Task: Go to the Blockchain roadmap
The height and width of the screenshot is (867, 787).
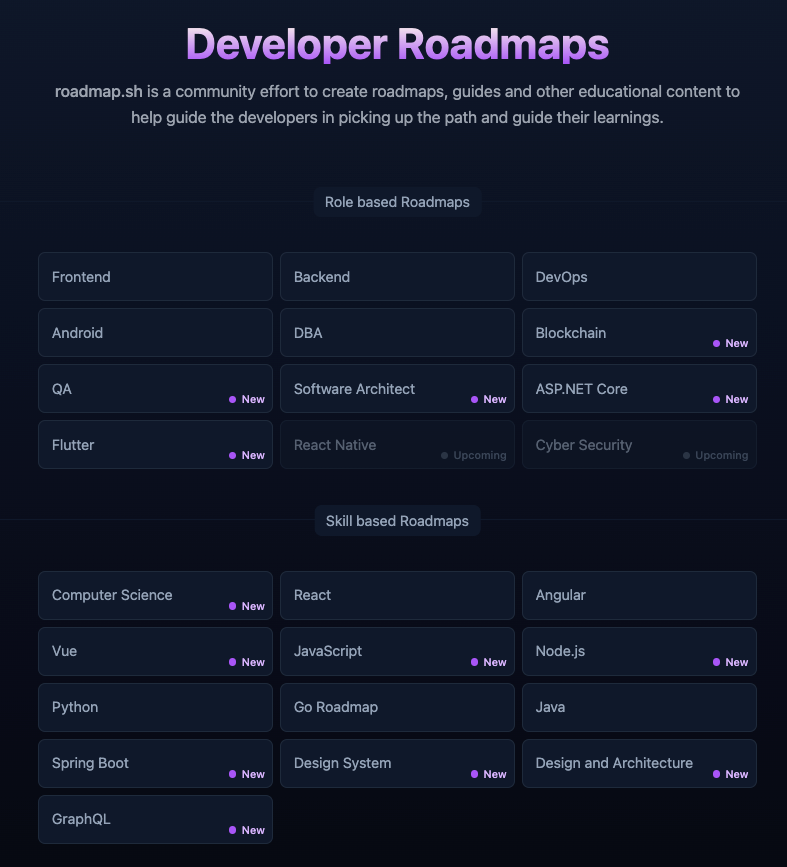Action: pos(639,333)
